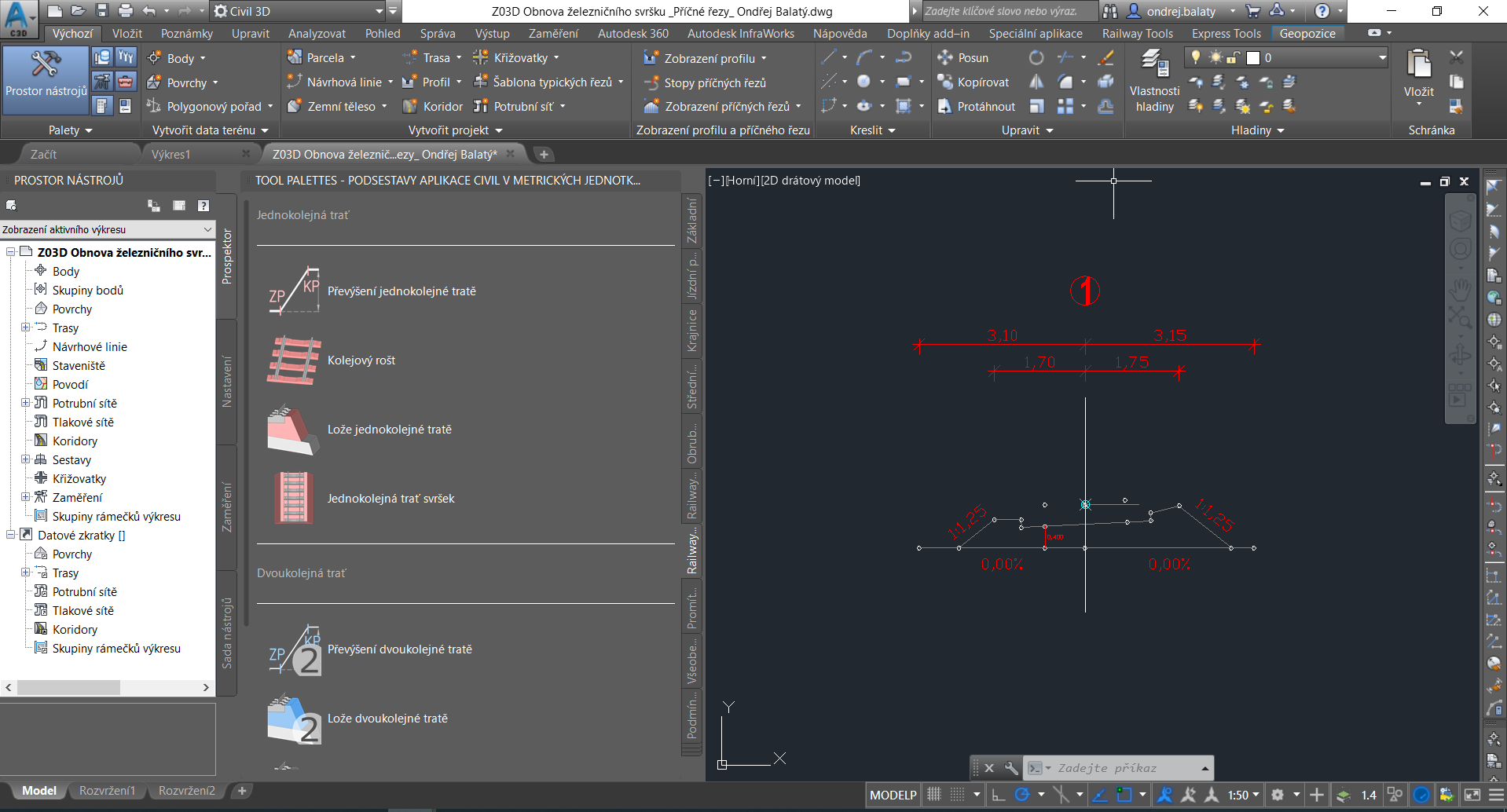The image size is (1507, 812).
Task: Select Křižovatky in Prospektor tree
Action: tap(79, 478)
